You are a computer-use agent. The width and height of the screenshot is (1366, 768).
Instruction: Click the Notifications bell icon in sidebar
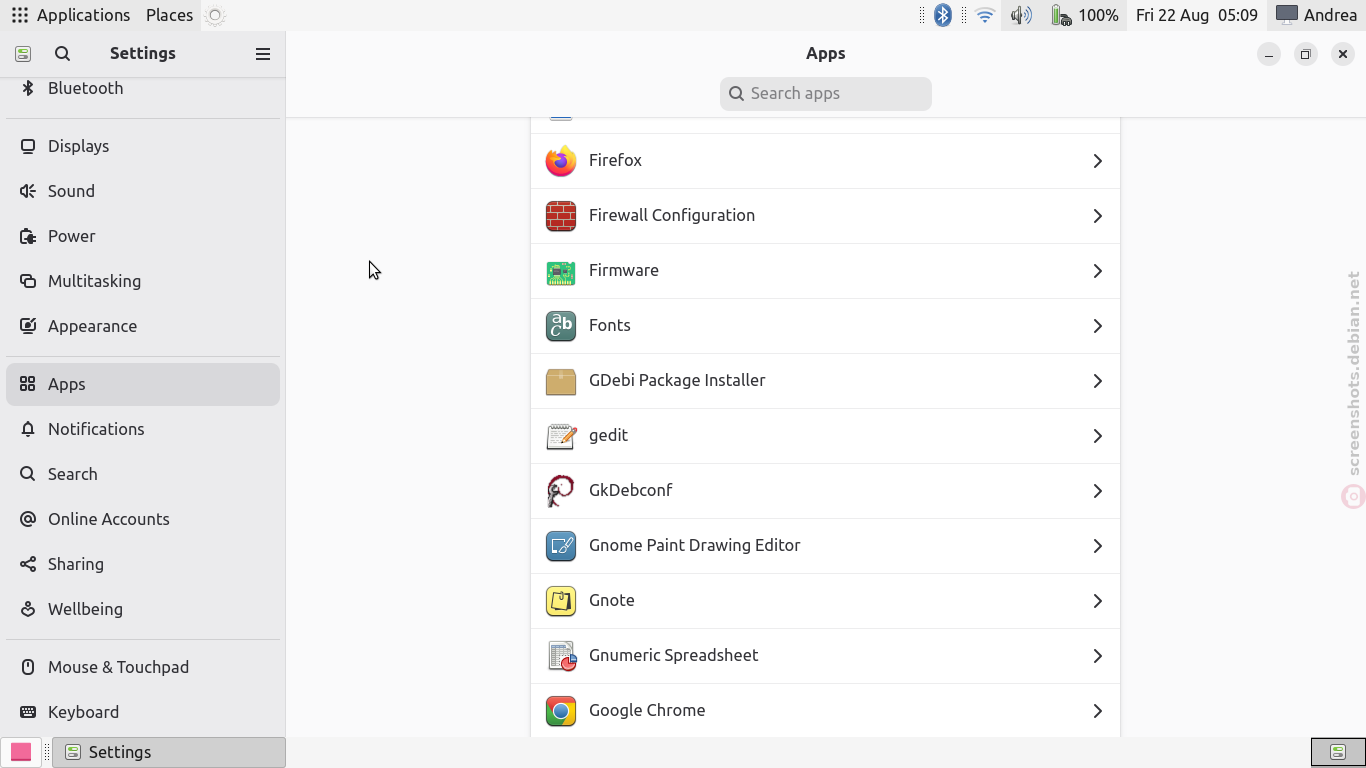(28, 429)
